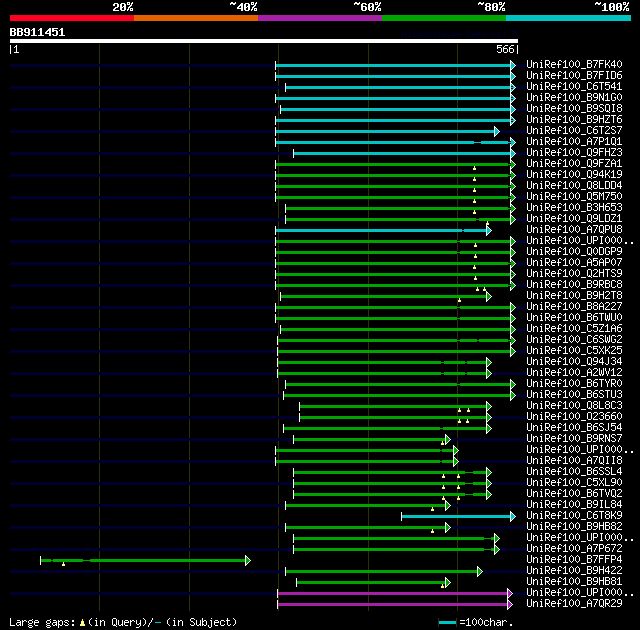Click the green alignment bar of B7FFP4

pyautogui.click(x=145, y=561)
